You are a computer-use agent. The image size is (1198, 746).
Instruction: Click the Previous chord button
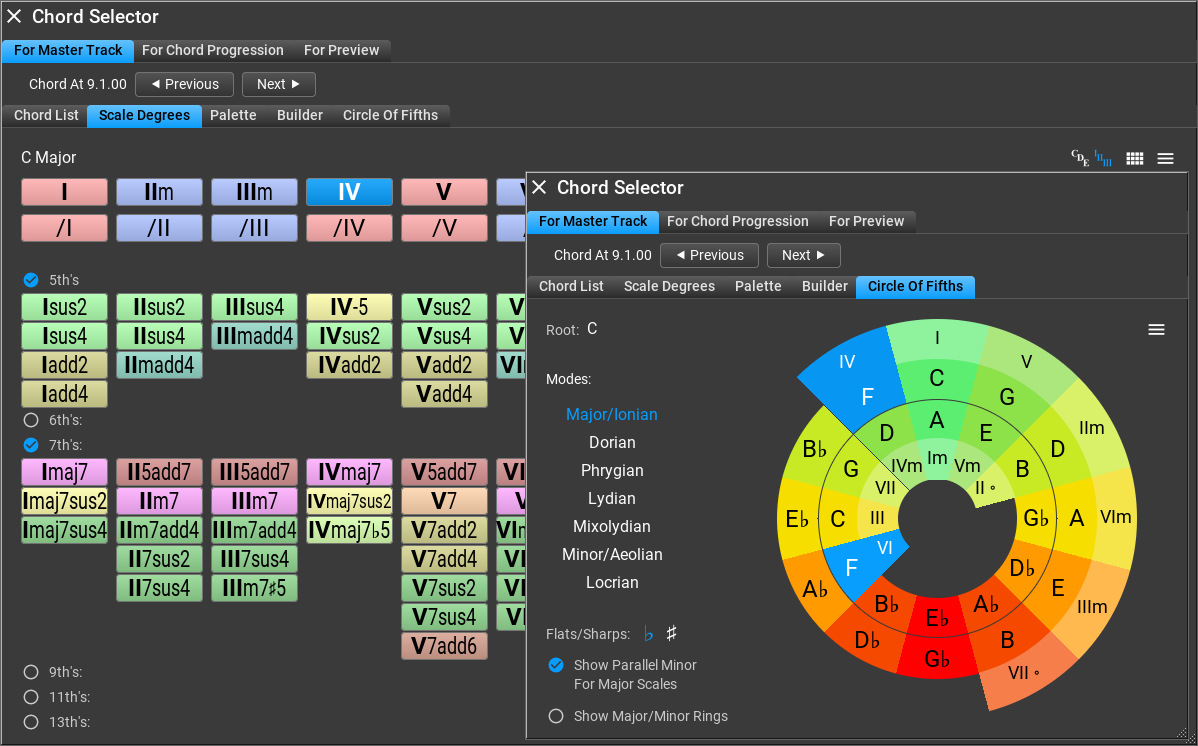click(x=709, y=255)
